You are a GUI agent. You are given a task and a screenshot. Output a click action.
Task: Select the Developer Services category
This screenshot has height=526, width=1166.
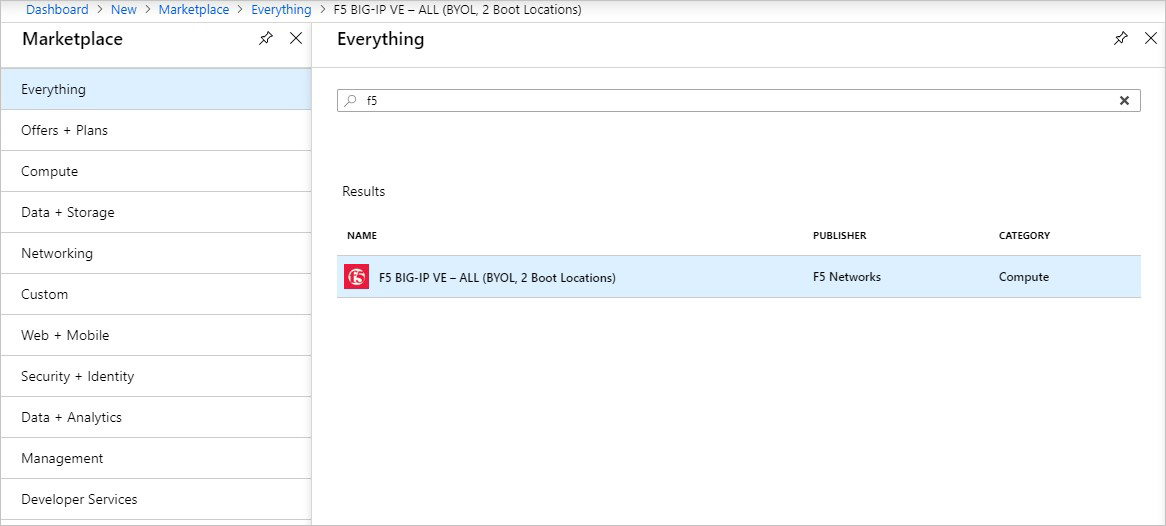(79, 499)
